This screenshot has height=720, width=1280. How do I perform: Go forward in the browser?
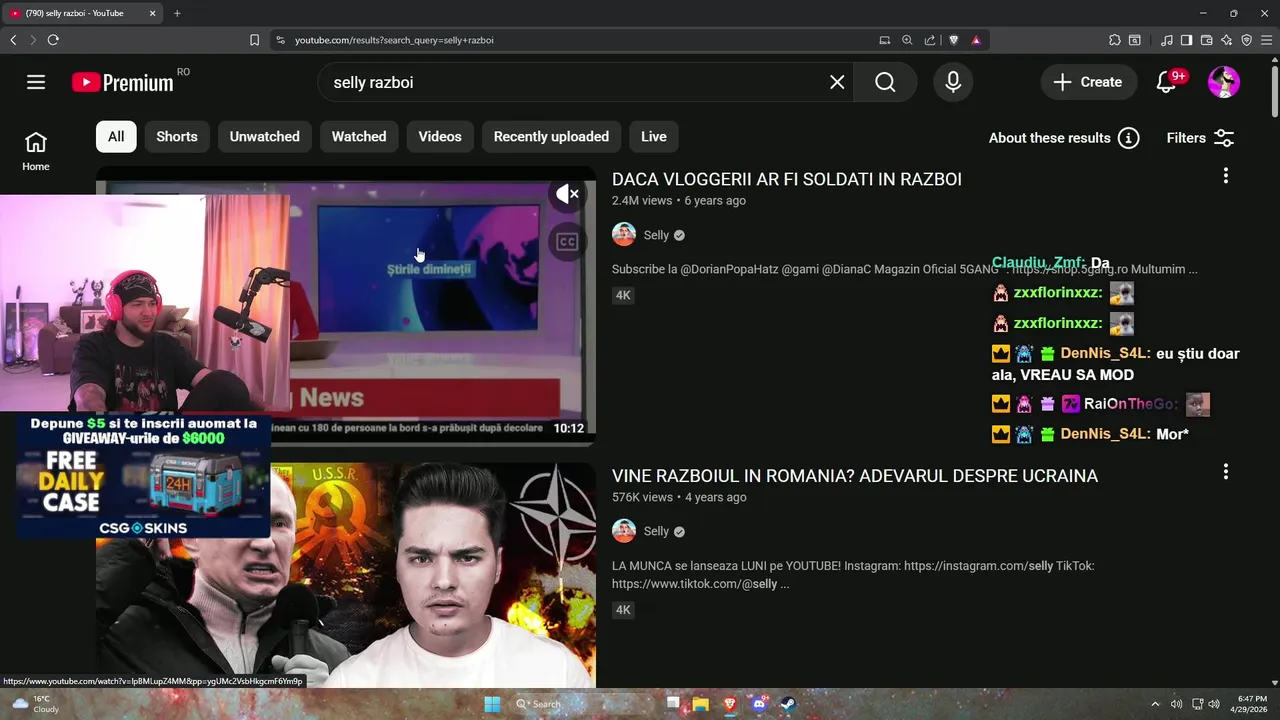point(33,40)
